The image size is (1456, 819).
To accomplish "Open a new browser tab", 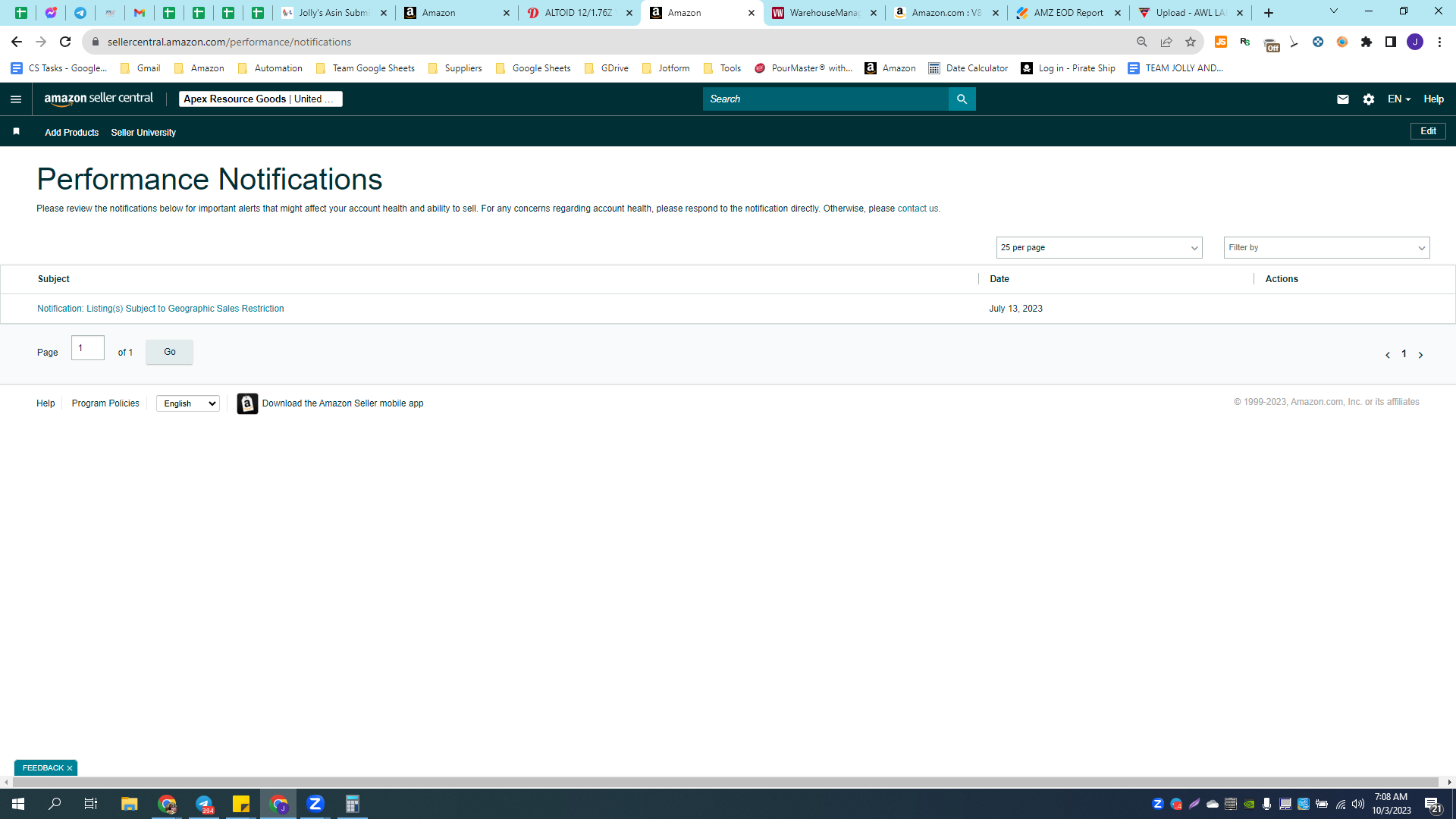I will point(1269,13).
